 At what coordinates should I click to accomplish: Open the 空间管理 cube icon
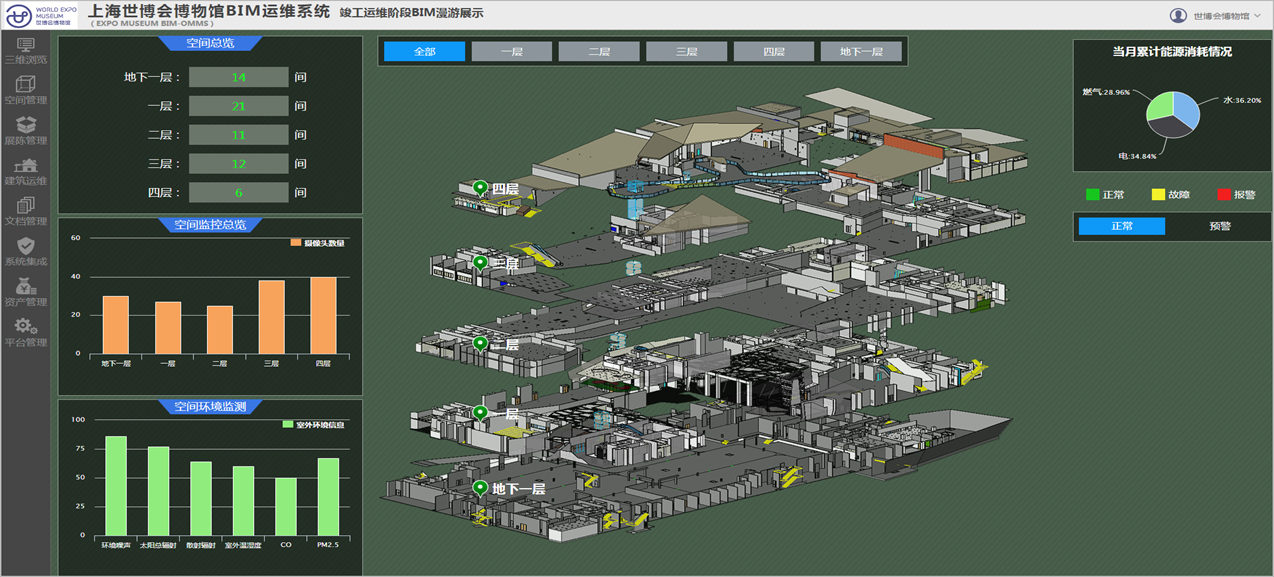[26, 90]
